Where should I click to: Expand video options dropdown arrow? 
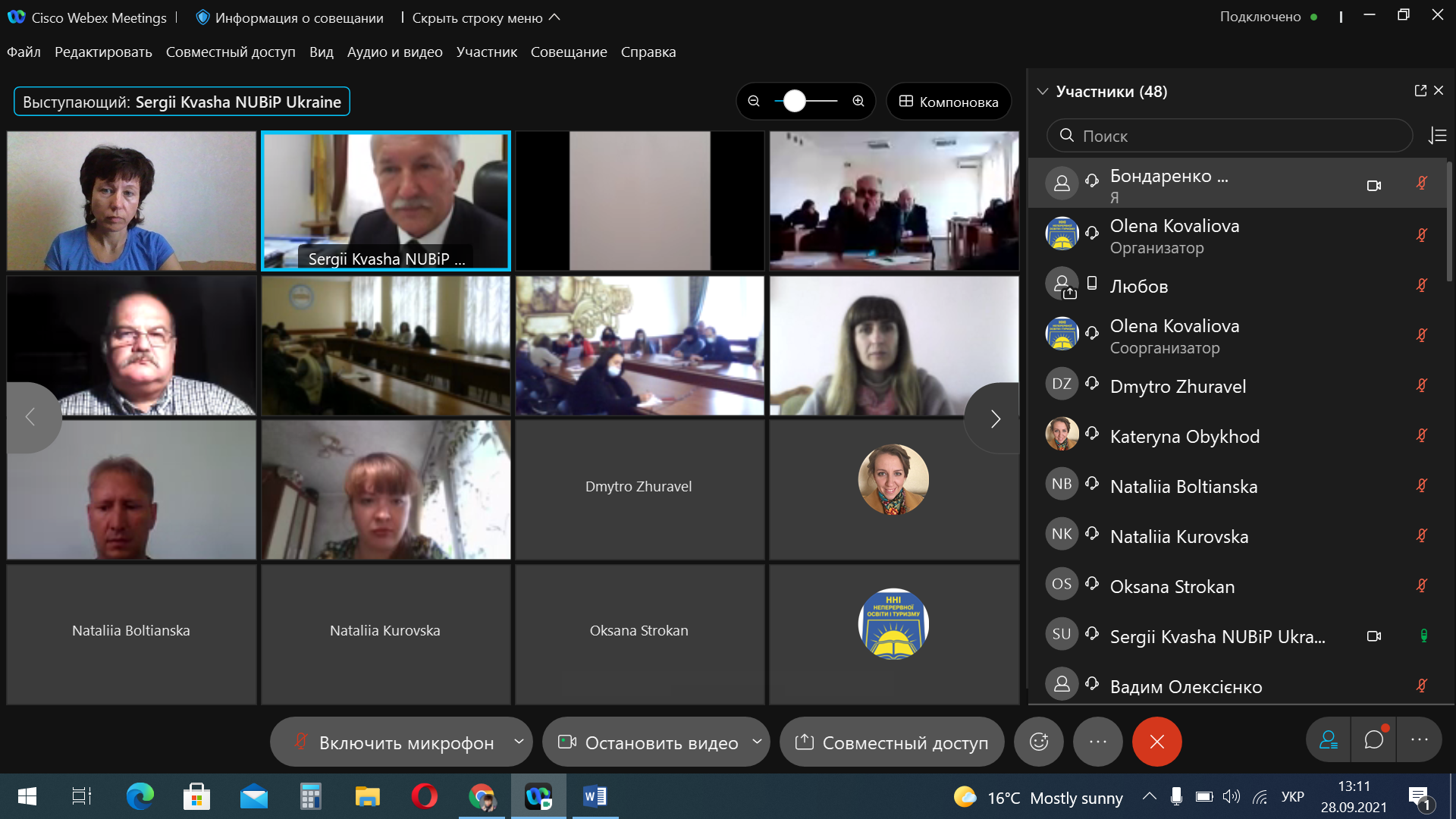(x=757, y=742)
